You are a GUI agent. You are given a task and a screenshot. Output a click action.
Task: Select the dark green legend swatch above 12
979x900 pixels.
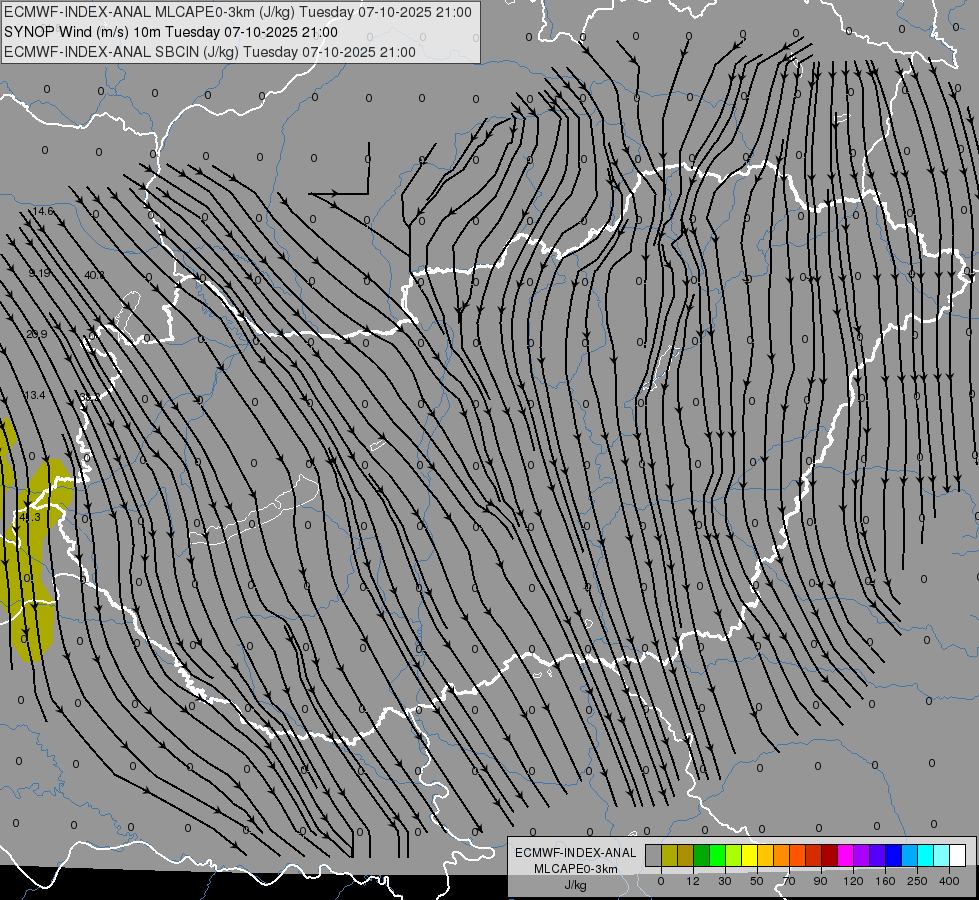[701, 855]
